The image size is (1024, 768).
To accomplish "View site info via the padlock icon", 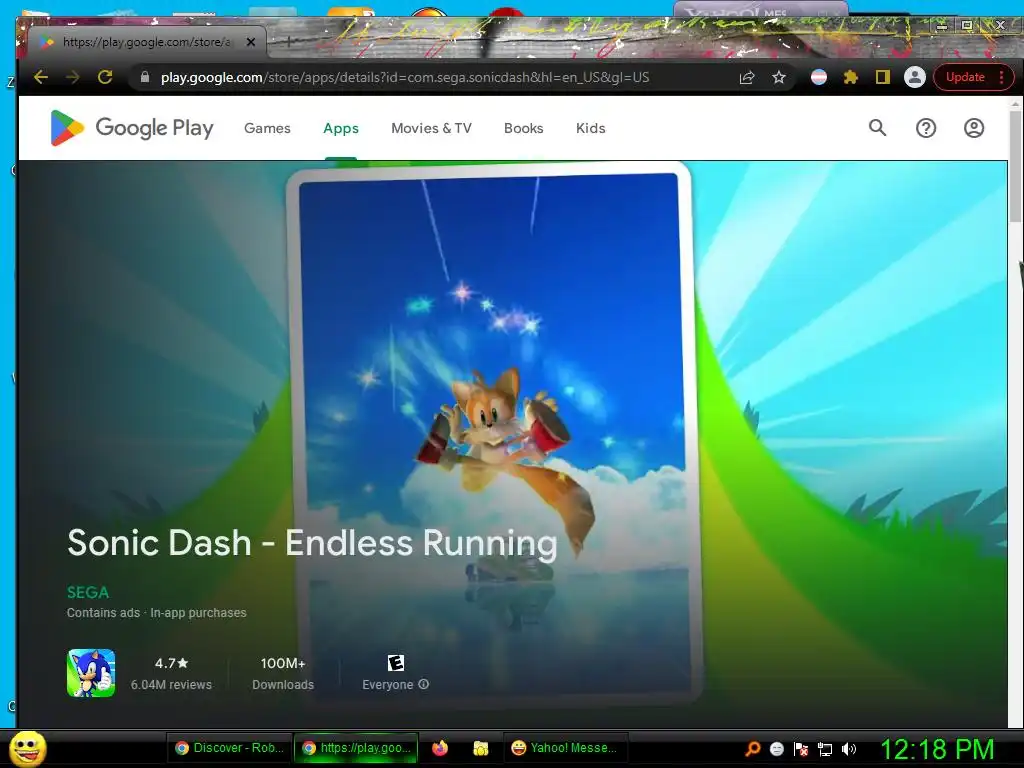I will [x=145, y=77].
